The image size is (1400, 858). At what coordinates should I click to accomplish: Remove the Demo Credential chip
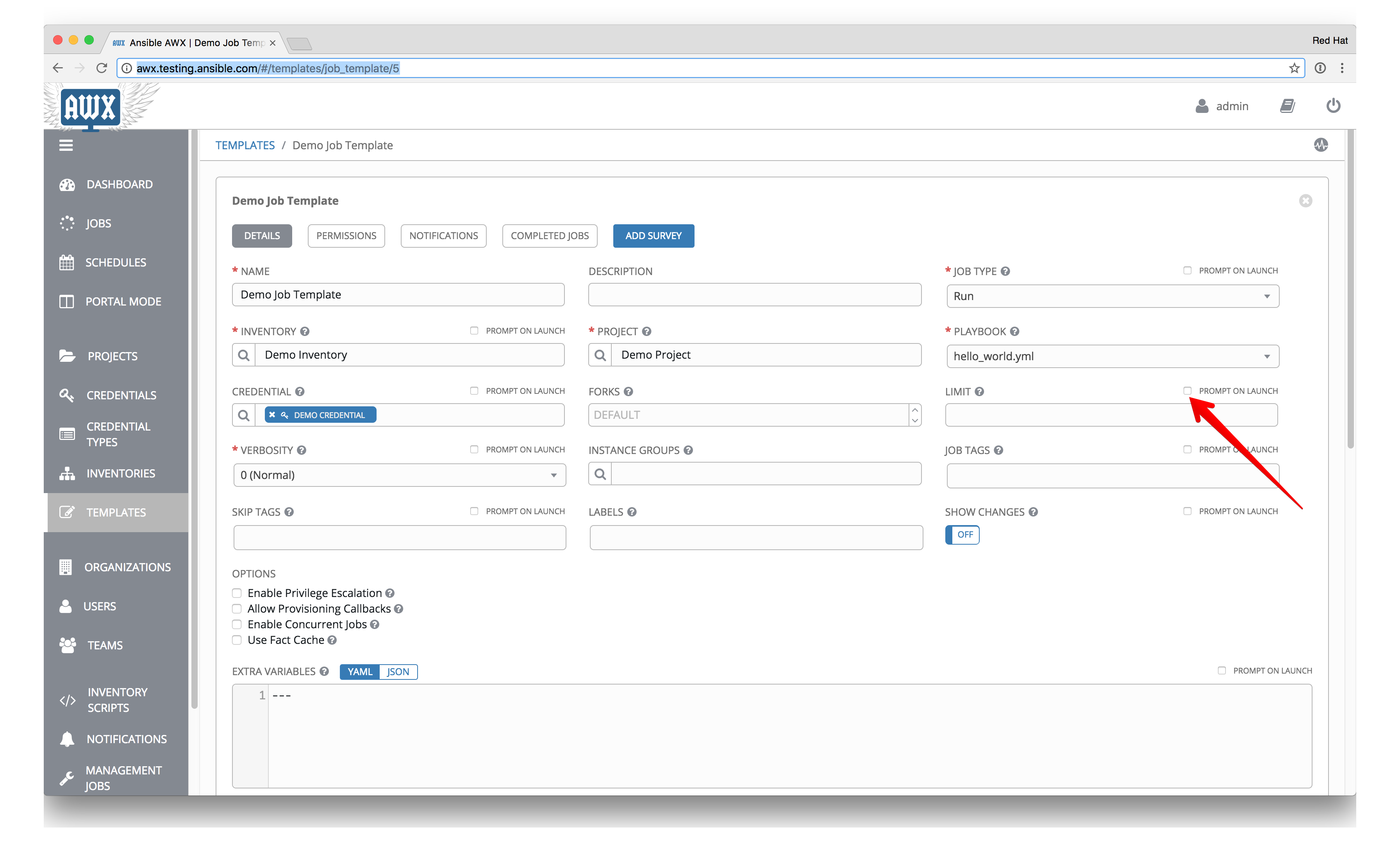[x=272, y=415]
